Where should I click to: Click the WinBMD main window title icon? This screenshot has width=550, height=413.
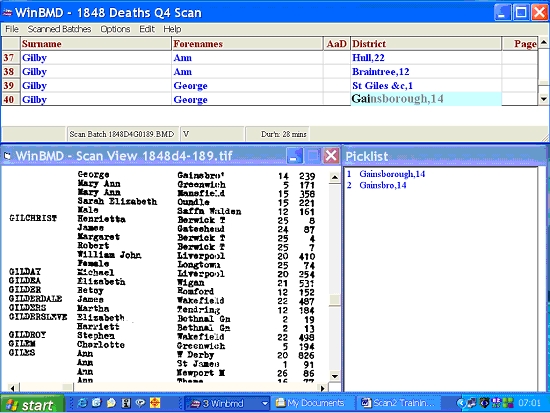(7, 13)
